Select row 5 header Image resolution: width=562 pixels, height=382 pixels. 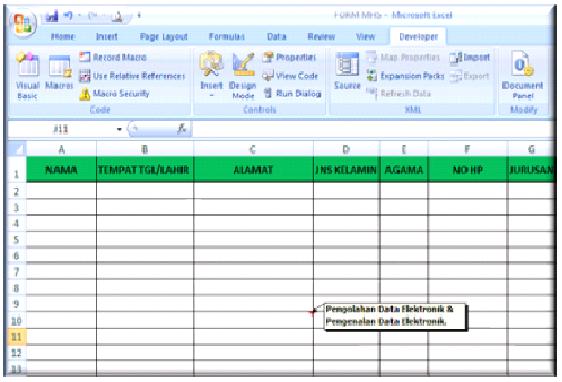point(16,239)
